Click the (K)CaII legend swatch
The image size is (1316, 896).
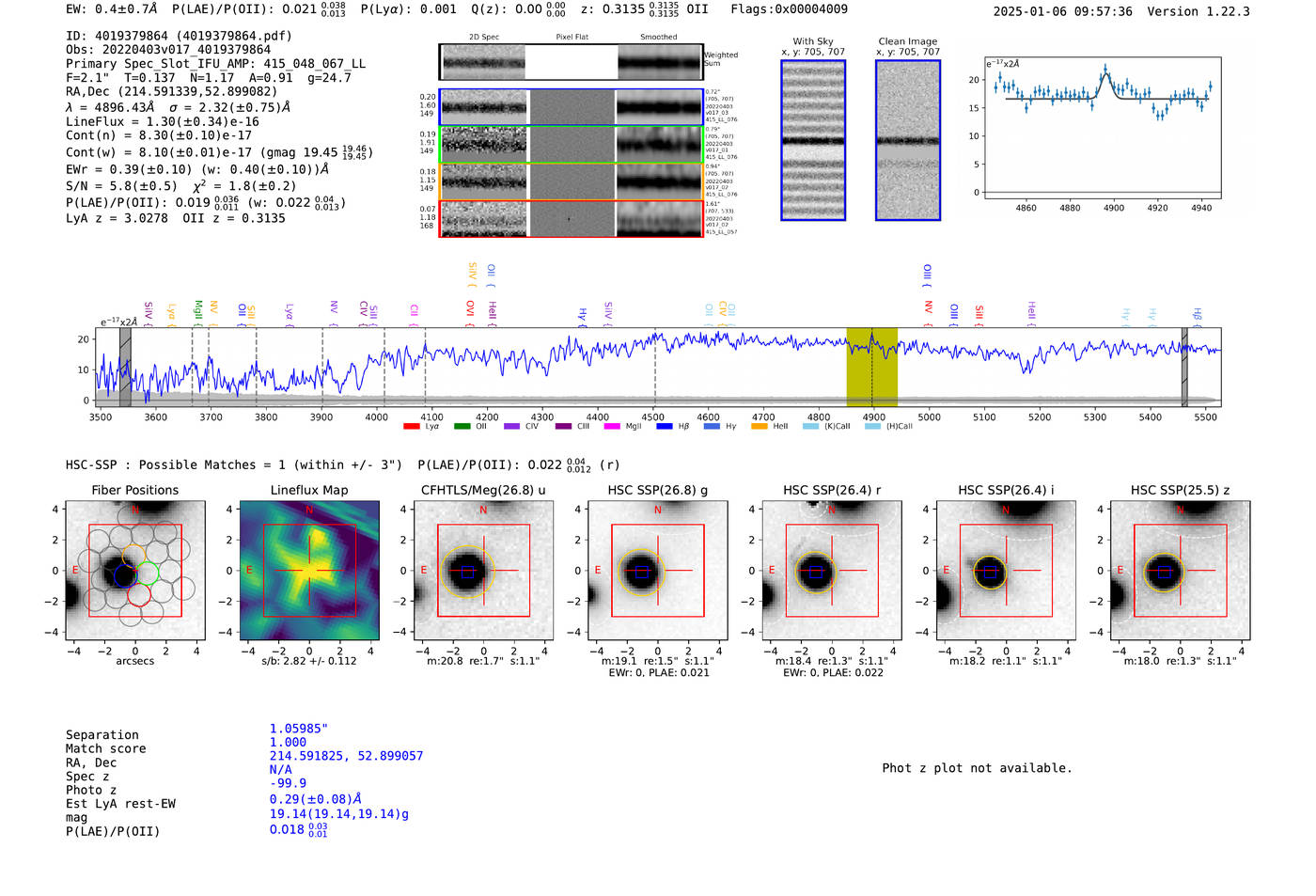(x=810, y=427)
